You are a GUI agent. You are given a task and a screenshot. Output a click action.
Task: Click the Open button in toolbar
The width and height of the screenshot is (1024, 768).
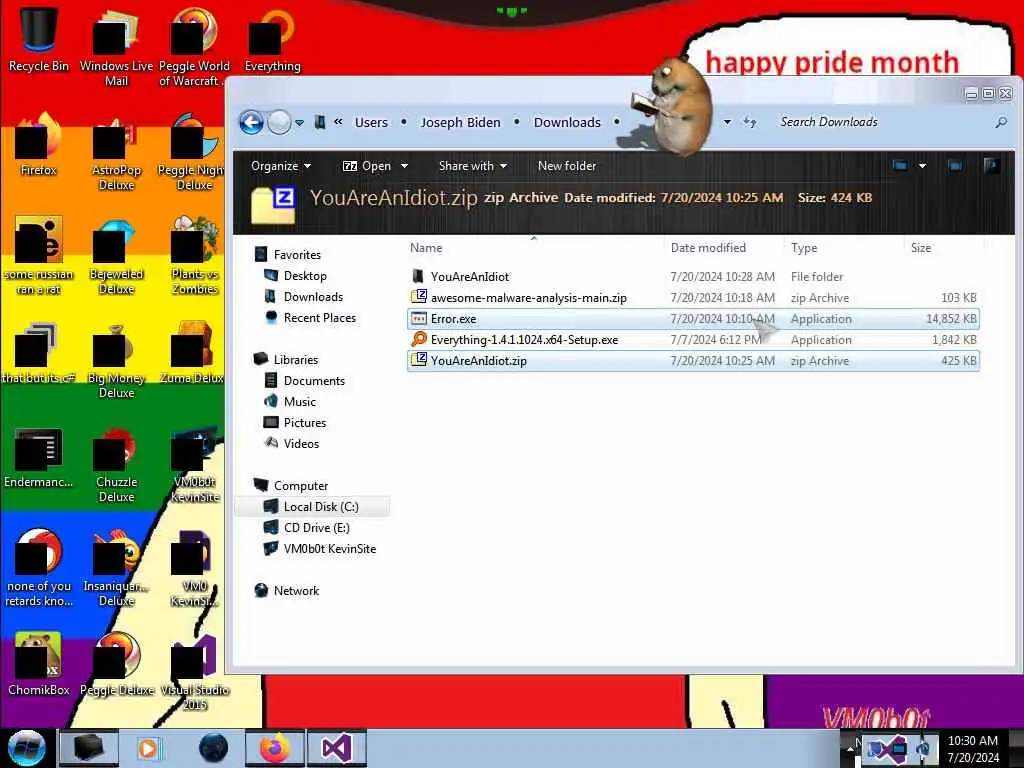(367, 166)
